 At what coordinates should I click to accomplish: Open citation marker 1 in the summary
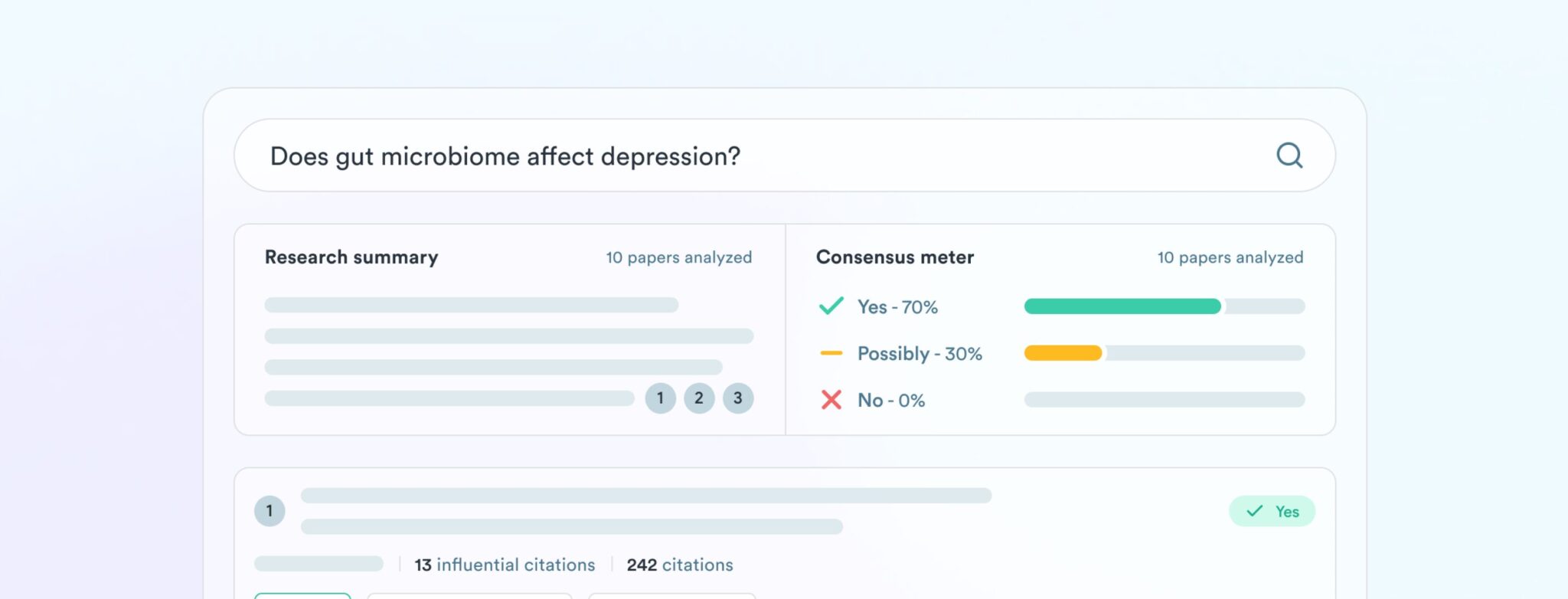(x=660, y=398)
